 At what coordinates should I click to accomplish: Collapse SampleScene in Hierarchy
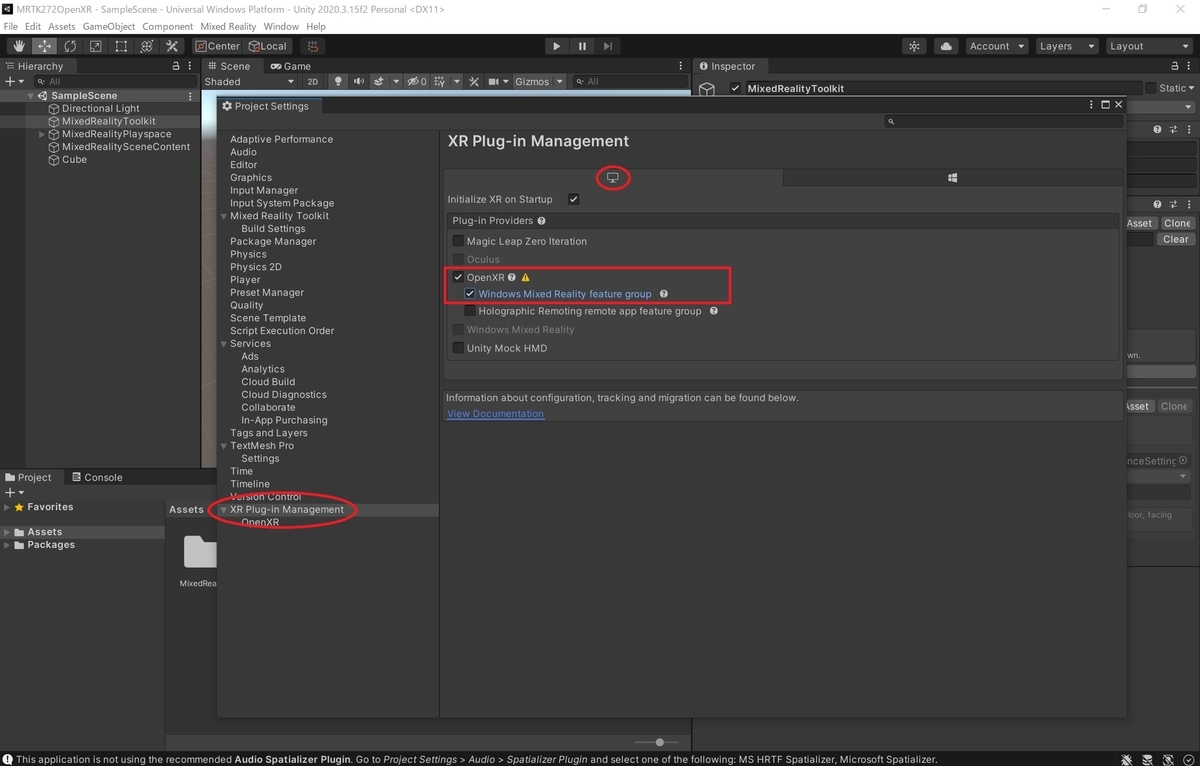pos(31,96)
